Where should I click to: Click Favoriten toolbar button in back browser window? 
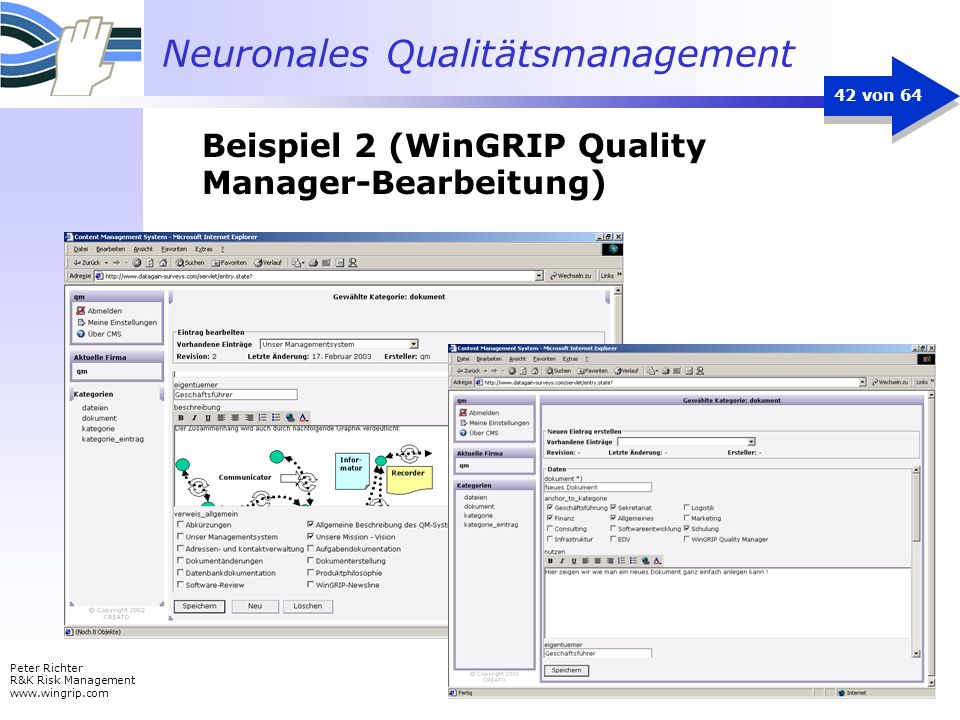pyautogui.click(x=229, y=263)
